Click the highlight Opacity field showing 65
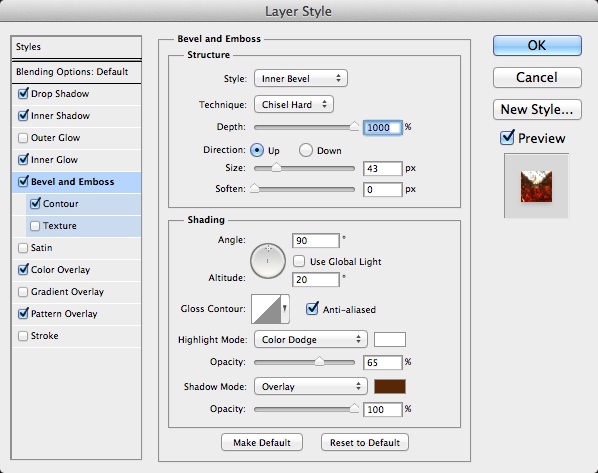The height and width of the screenshot is (473, 598). [x=383, y=362]
